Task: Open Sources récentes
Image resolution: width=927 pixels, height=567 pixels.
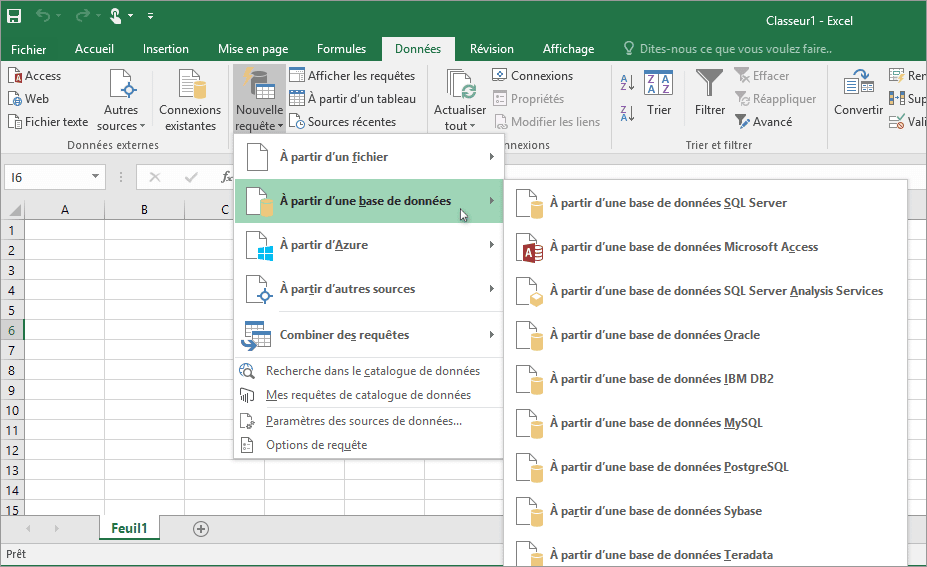Action: [343, 122]
